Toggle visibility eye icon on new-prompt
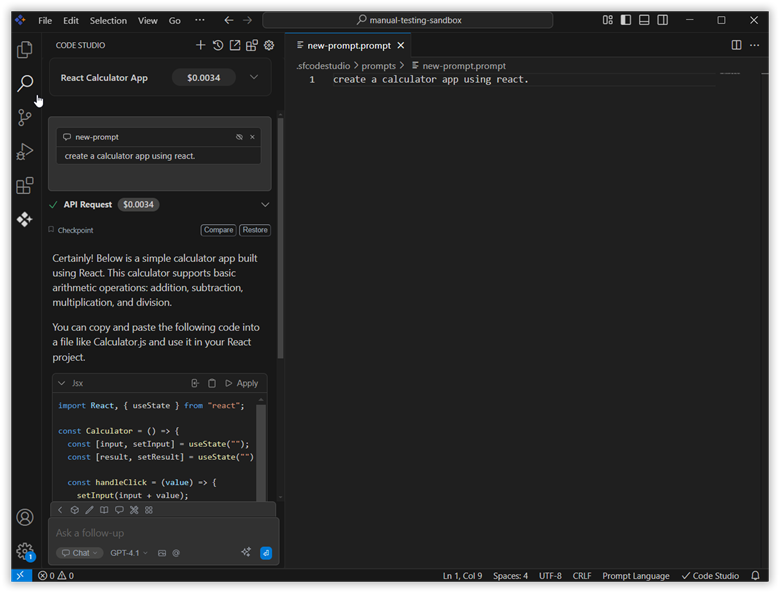The width and height of the screenshot is (780, 593). click(x=239, y=137)
